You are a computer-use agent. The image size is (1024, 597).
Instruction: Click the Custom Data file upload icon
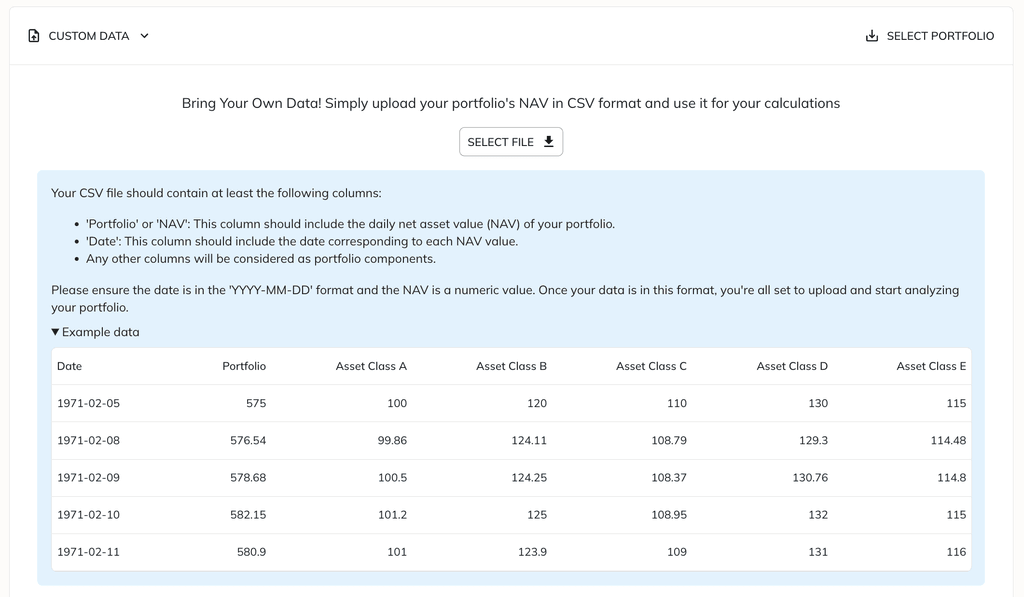coord(34,36)
